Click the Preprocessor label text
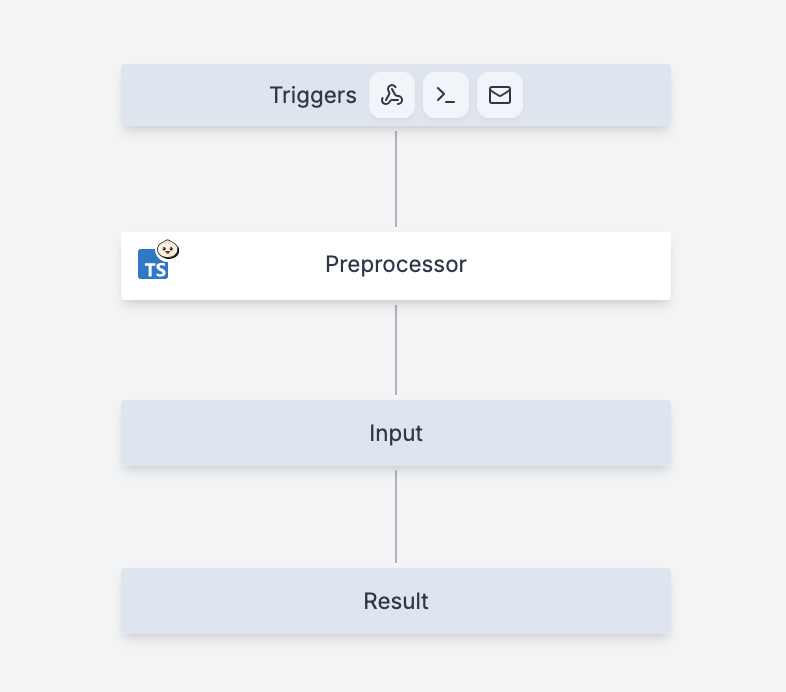This screenshot has width=786, height=692. pyautogui.click(x=396, y=264)
